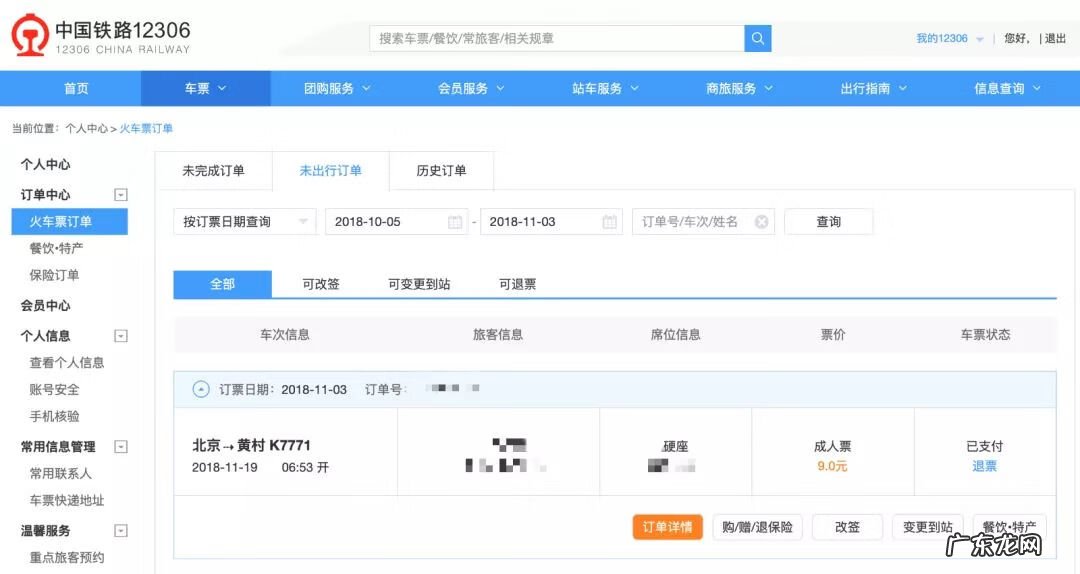Open 重点旅客预约 in the sidebar
Image resolution: width=1080 pixels, height=574 pixels.
pyautogui.click(x=67, y=557)
